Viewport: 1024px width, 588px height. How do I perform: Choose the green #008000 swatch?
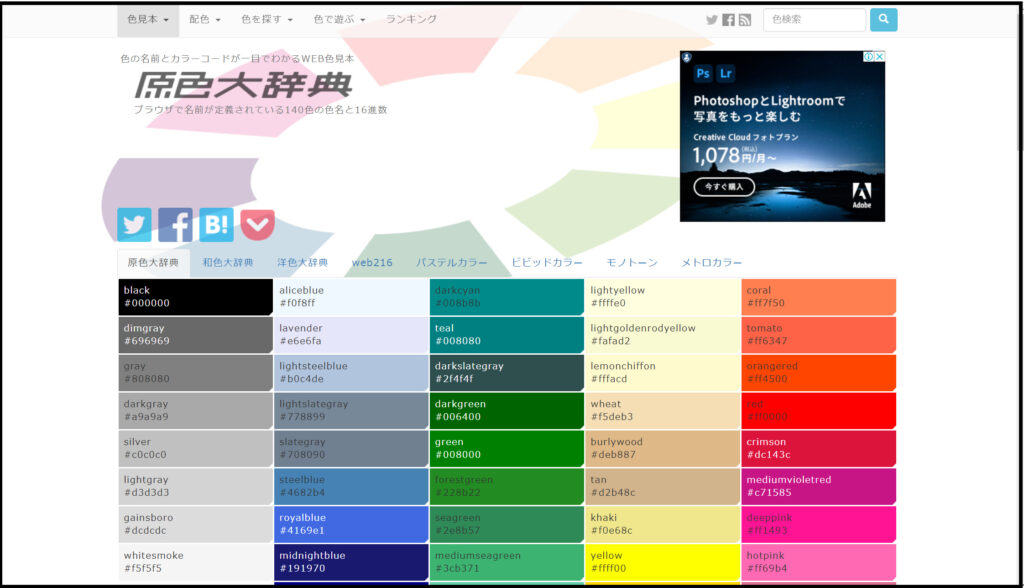pyautogui.click(x=507, y=449)
